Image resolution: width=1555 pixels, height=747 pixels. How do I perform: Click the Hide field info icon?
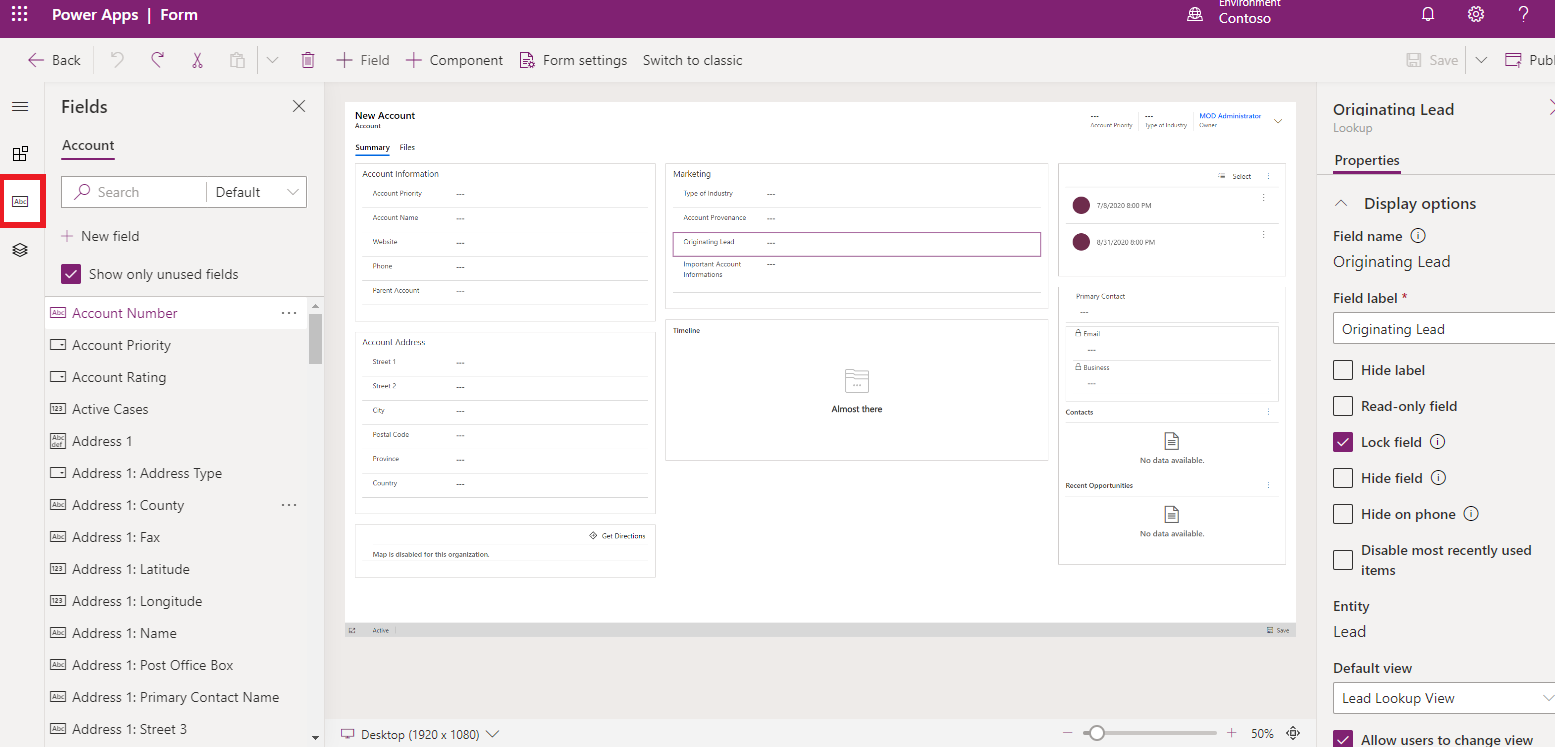pos(1438,478)
